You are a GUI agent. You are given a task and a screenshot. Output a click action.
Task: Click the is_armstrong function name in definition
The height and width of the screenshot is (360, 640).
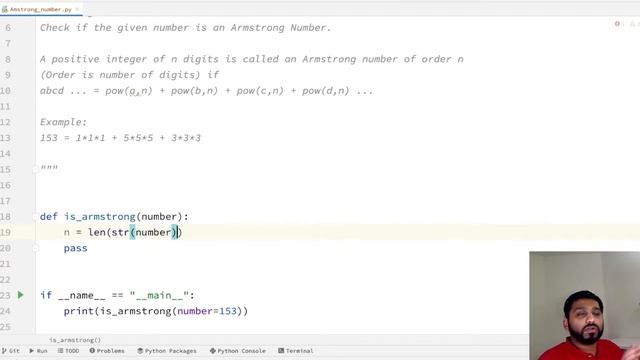pos(100,216)
